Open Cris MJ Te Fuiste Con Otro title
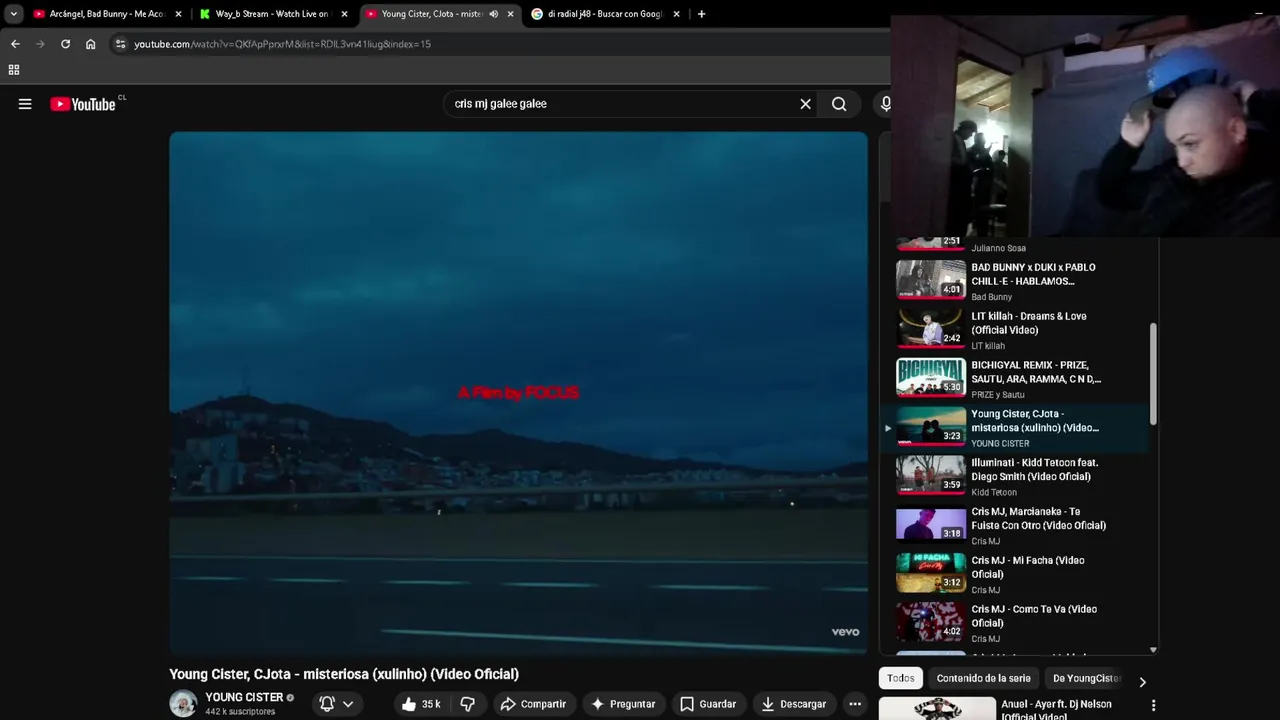1280x720 pixels. pyautogui.click(x=1038, y=518)
